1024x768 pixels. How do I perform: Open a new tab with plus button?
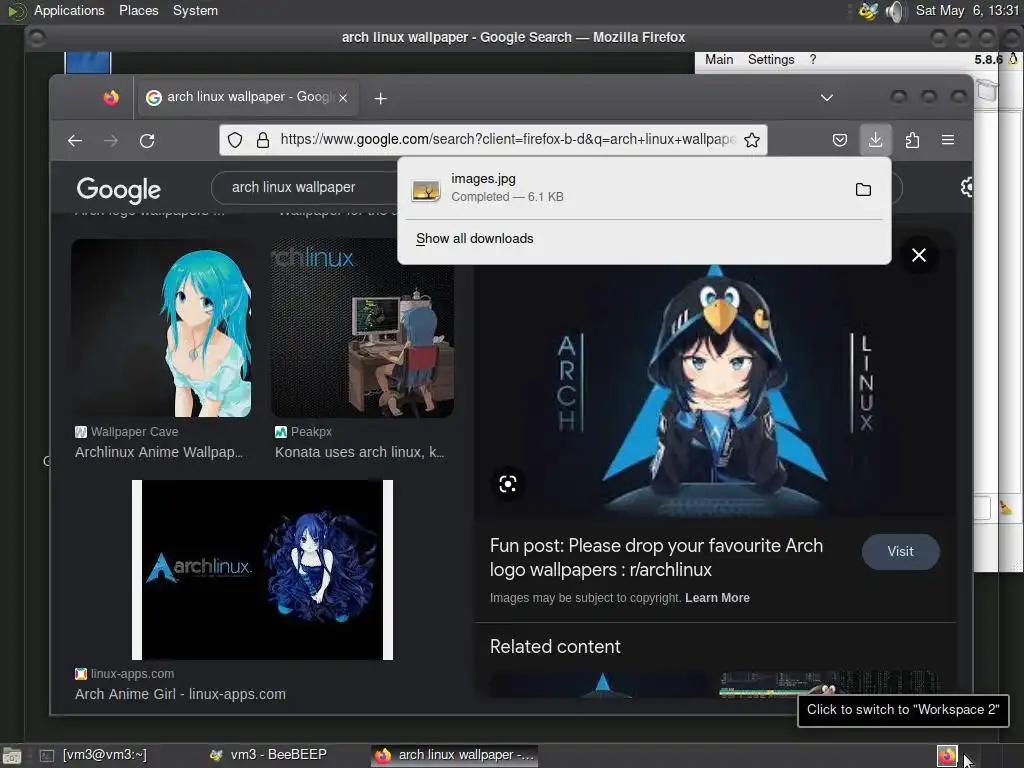(x=380, y=98)
